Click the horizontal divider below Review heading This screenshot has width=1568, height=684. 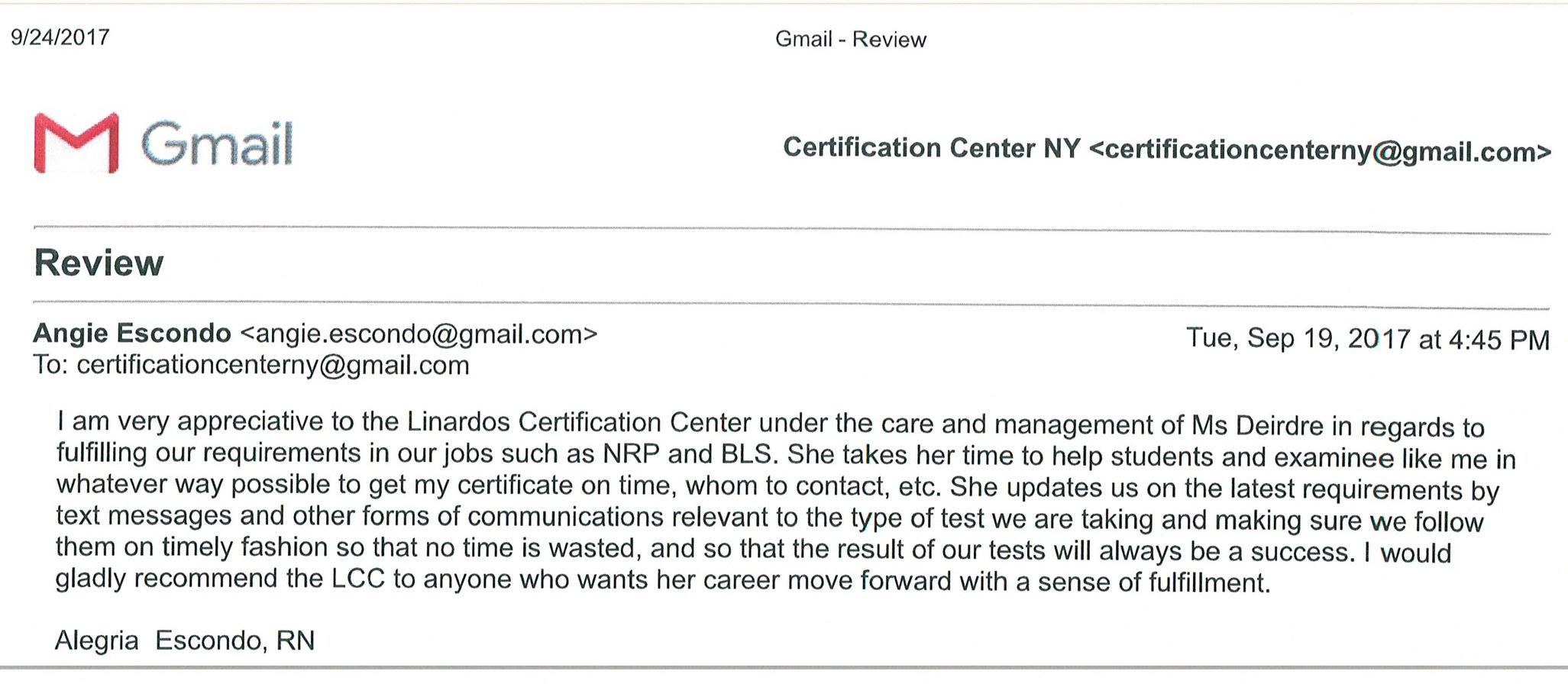pos(791,305)
